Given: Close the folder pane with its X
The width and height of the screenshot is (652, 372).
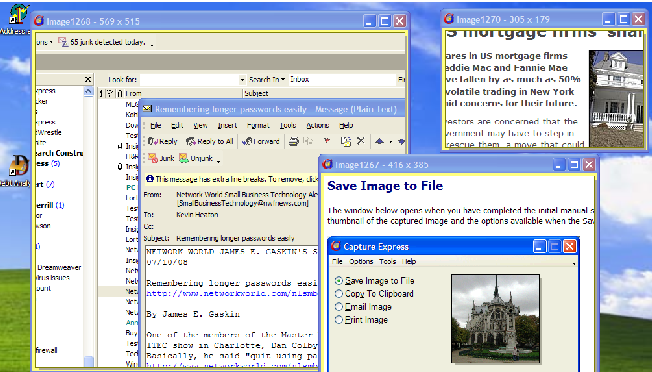Looking at the screenshot, I should tap(88, 79).
